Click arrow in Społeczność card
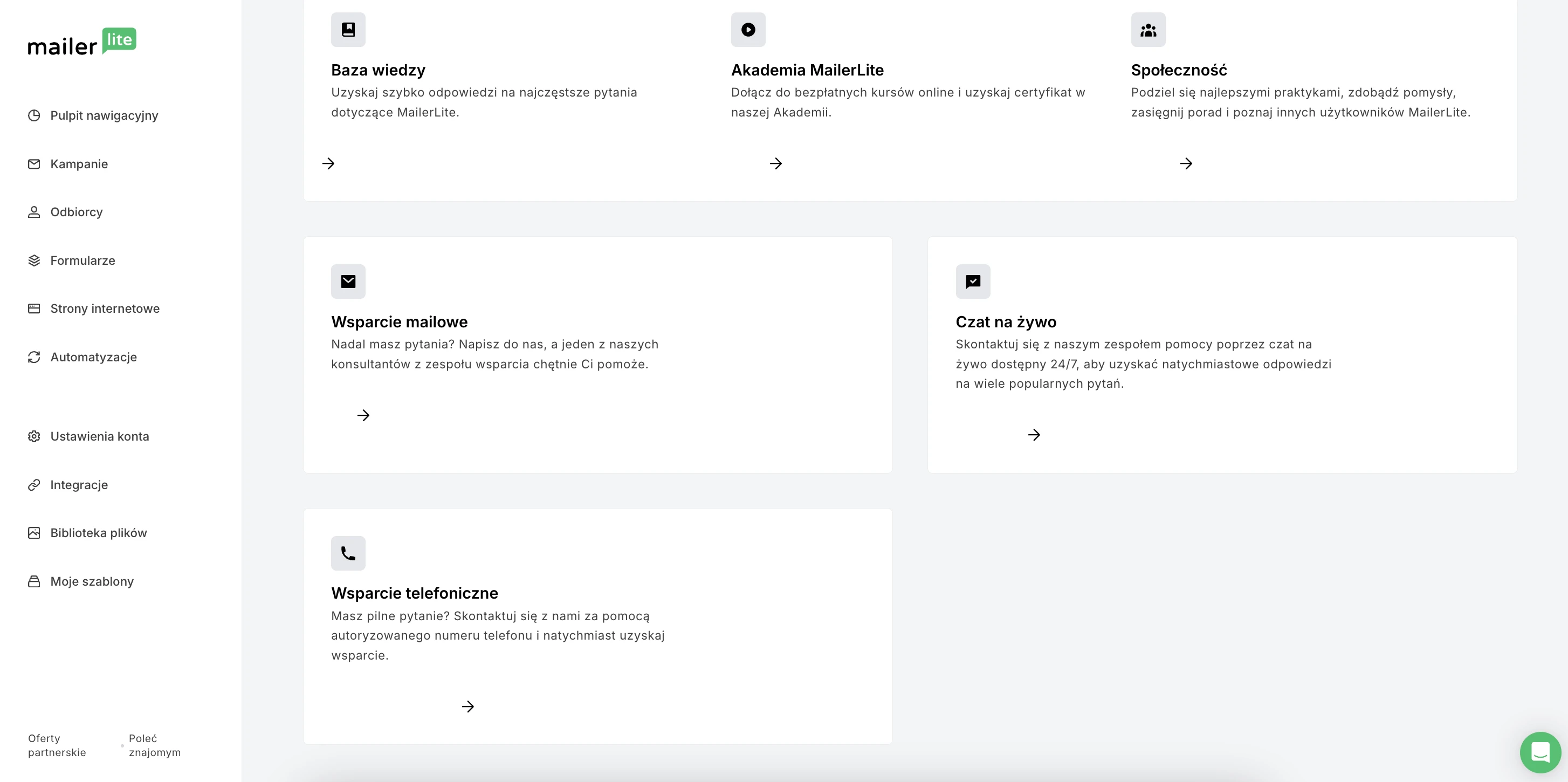Image resolution: width=1568 pixels, height=782 pixels. click(x=1186, y=163)
